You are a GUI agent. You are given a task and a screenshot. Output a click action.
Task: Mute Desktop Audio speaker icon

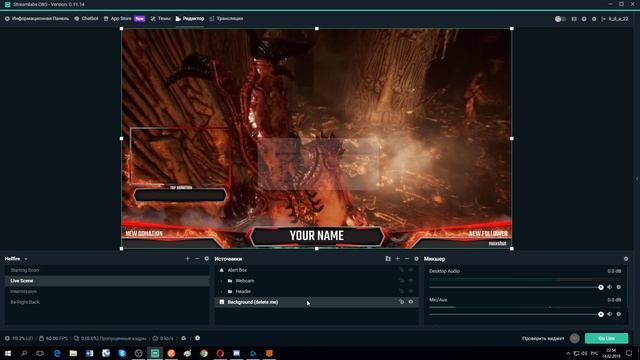(x=609, y=287)
